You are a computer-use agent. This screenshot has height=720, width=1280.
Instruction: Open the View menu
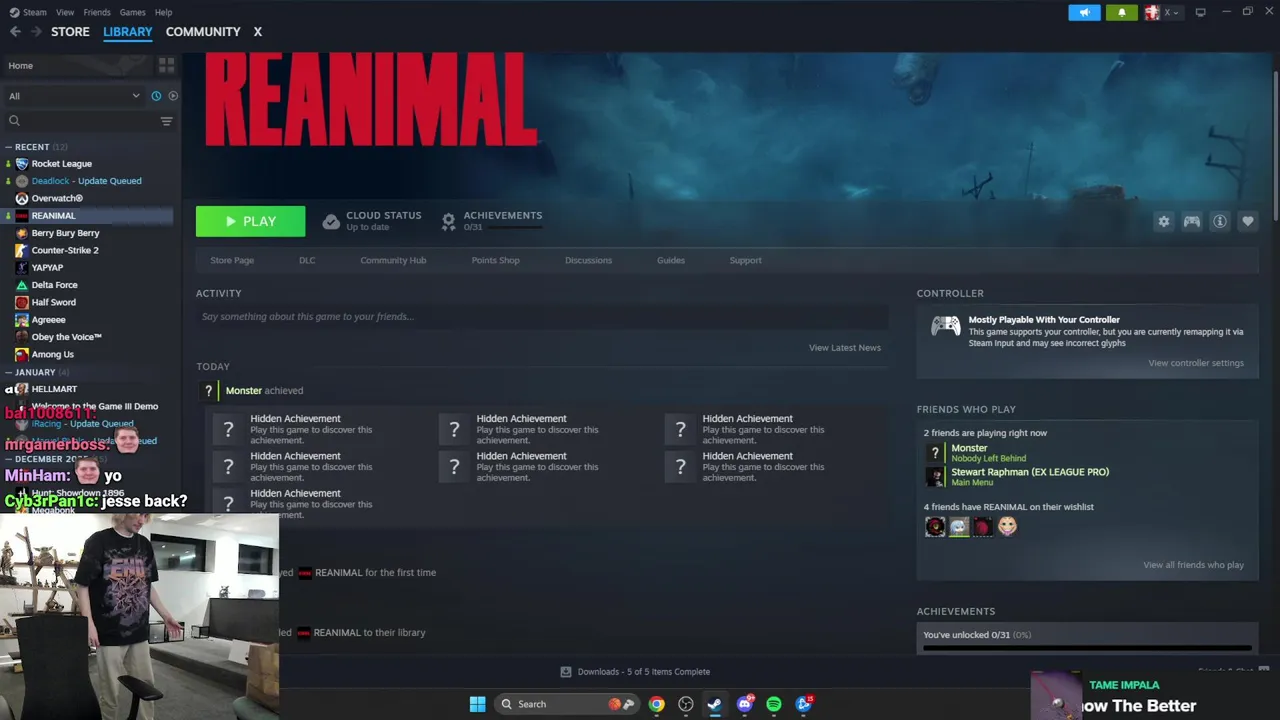click(65, 12)
